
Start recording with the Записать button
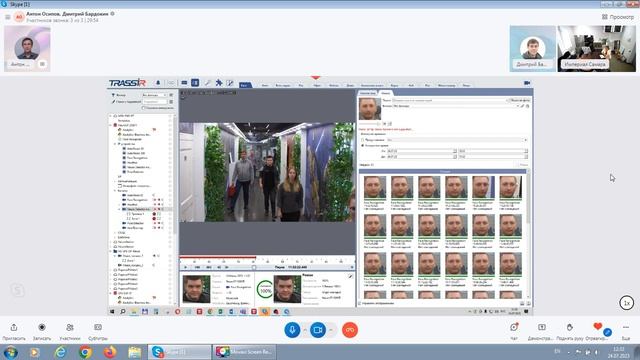(x=42, y=331)
